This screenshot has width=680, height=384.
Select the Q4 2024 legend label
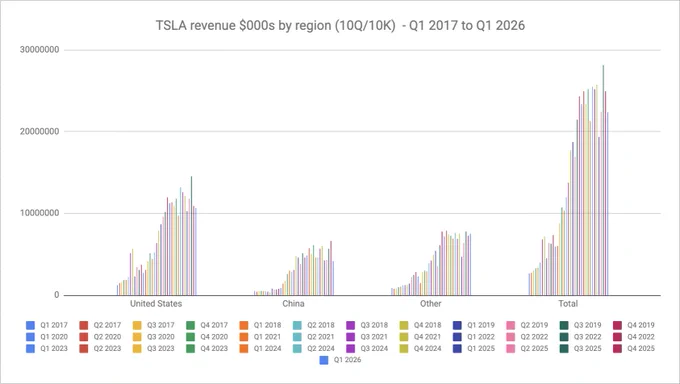point(428,348)
